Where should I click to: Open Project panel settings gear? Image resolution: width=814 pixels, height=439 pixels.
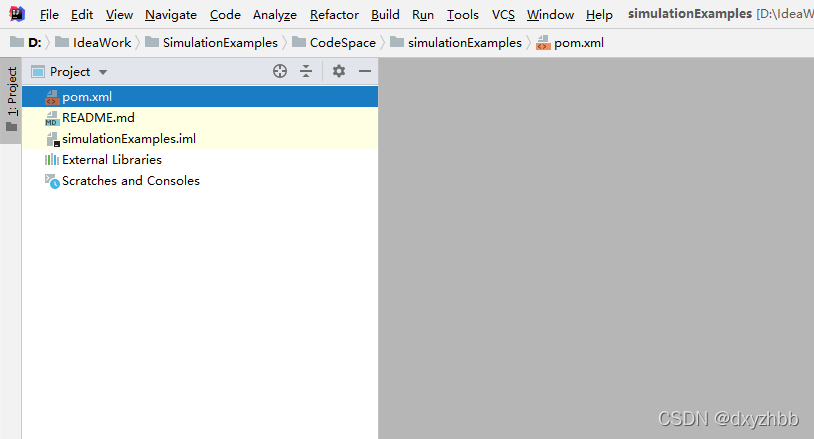click(338, 71)
